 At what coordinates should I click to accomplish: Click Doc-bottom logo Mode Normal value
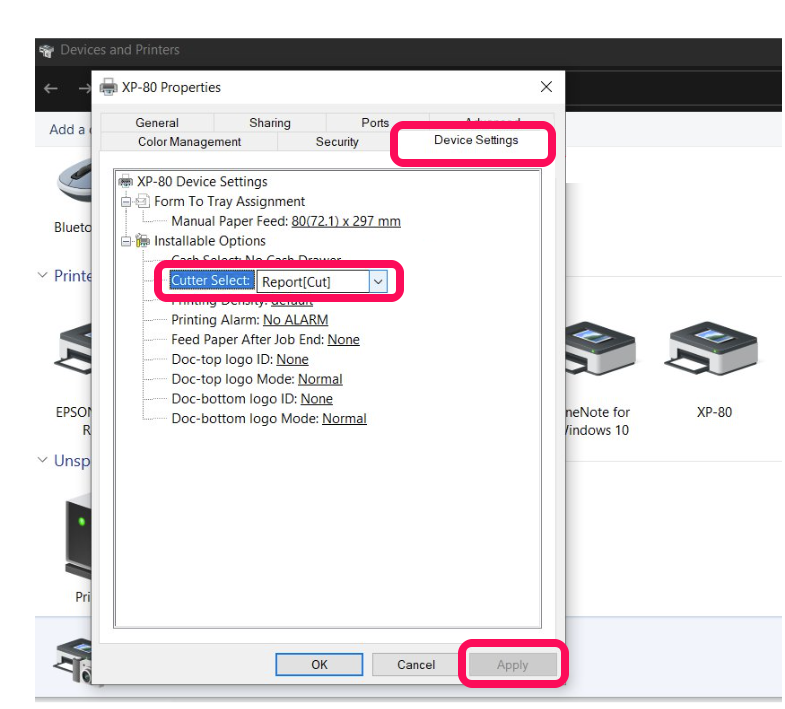(344, 419)
